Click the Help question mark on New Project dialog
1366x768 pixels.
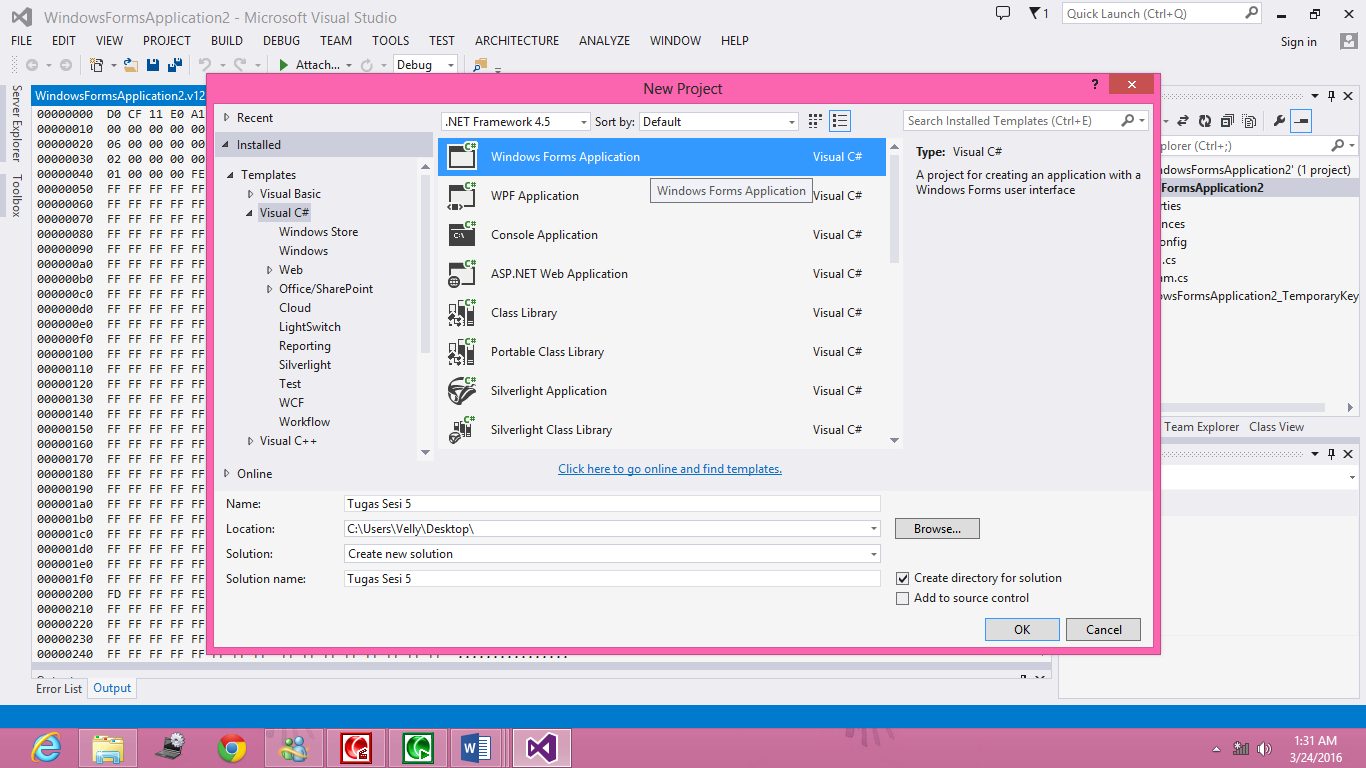1094,85
